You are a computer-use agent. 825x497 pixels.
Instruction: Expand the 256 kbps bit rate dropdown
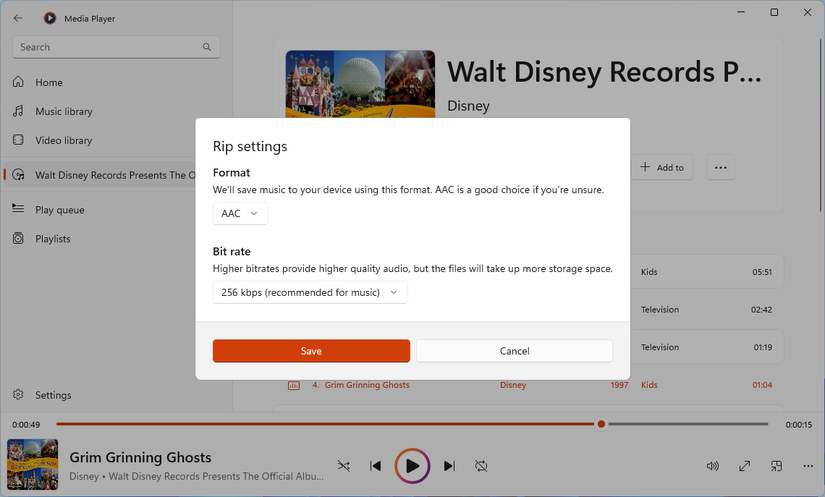click(x=310, y=292)
